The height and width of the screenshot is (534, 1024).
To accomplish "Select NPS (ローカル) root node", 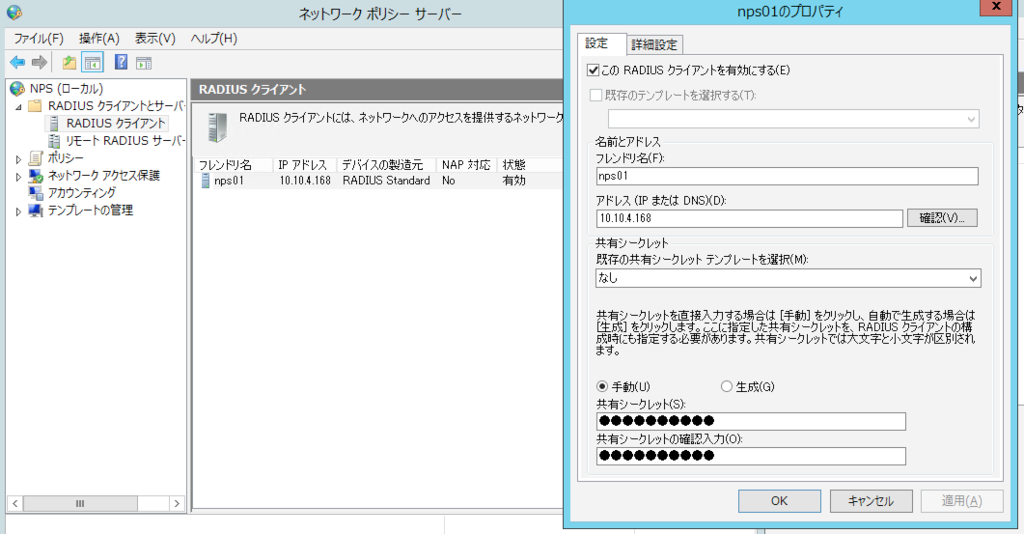I will pos(66,88).
